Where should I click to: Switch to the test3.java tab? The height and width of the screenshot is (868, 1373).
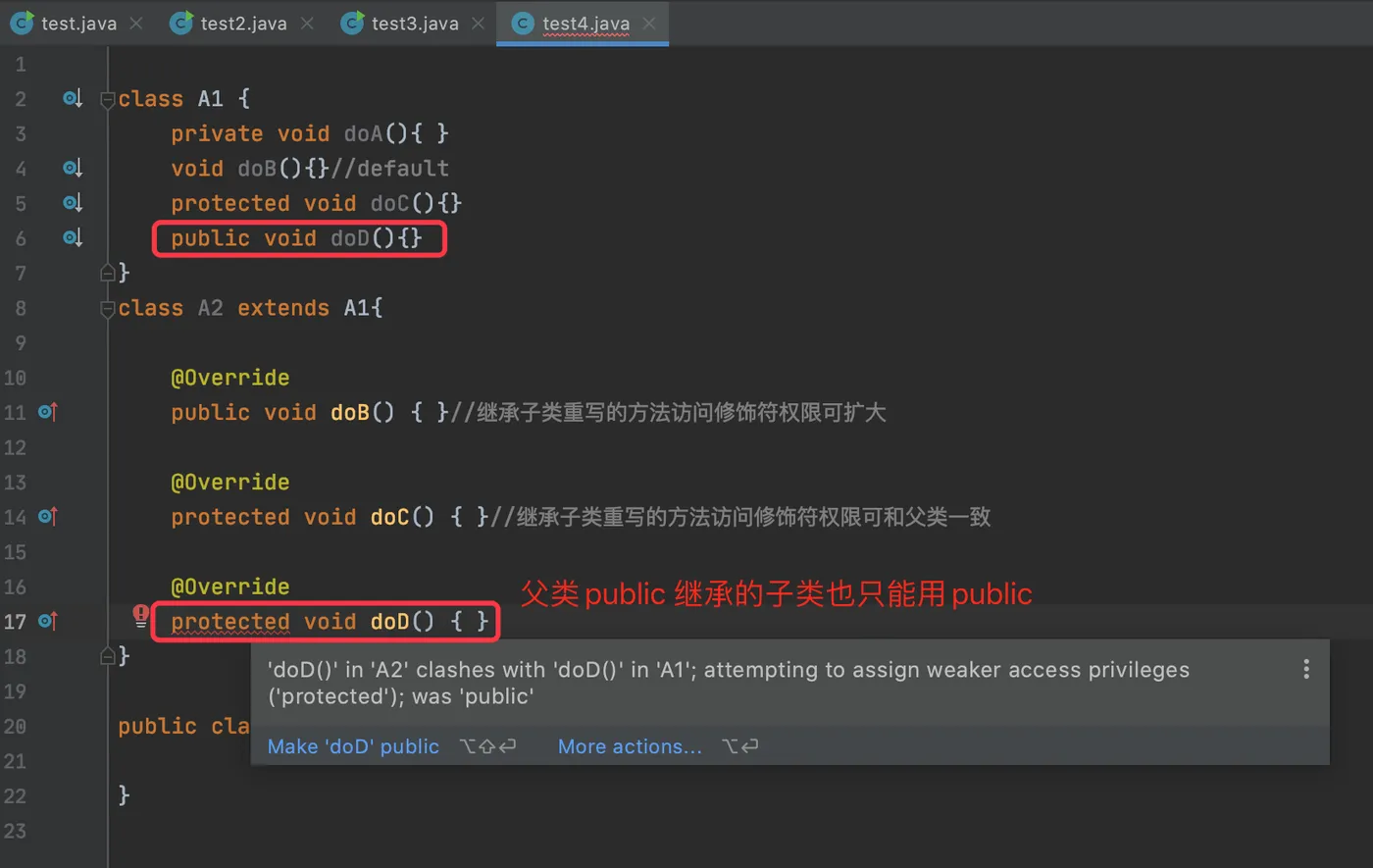click(415, 24)
